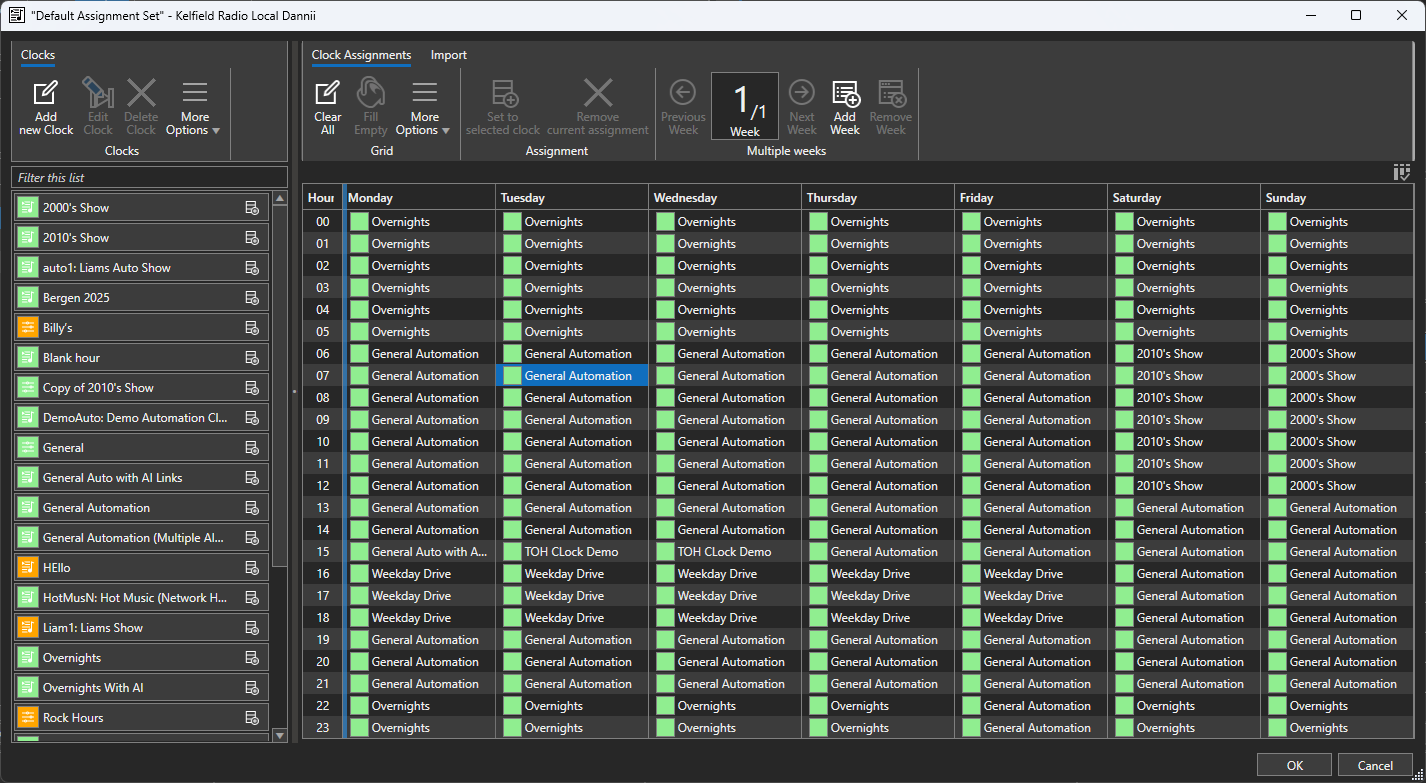This screenshot has width=1426, height=783.
Task: Click Add new Clock icon
Action: 46,94
